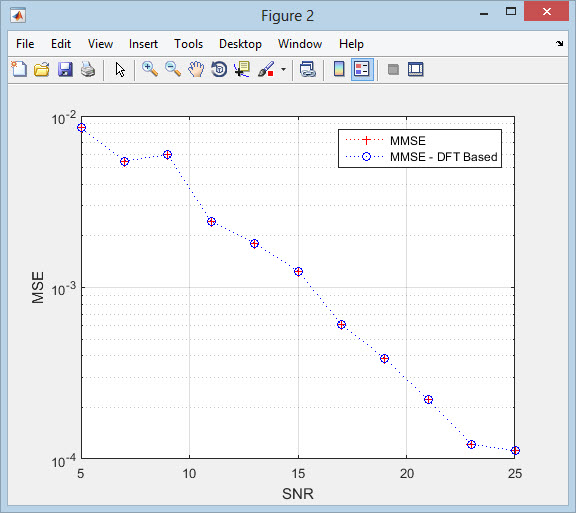
Task: Open a file with the folder icon
Action: (x=42, y=69)
